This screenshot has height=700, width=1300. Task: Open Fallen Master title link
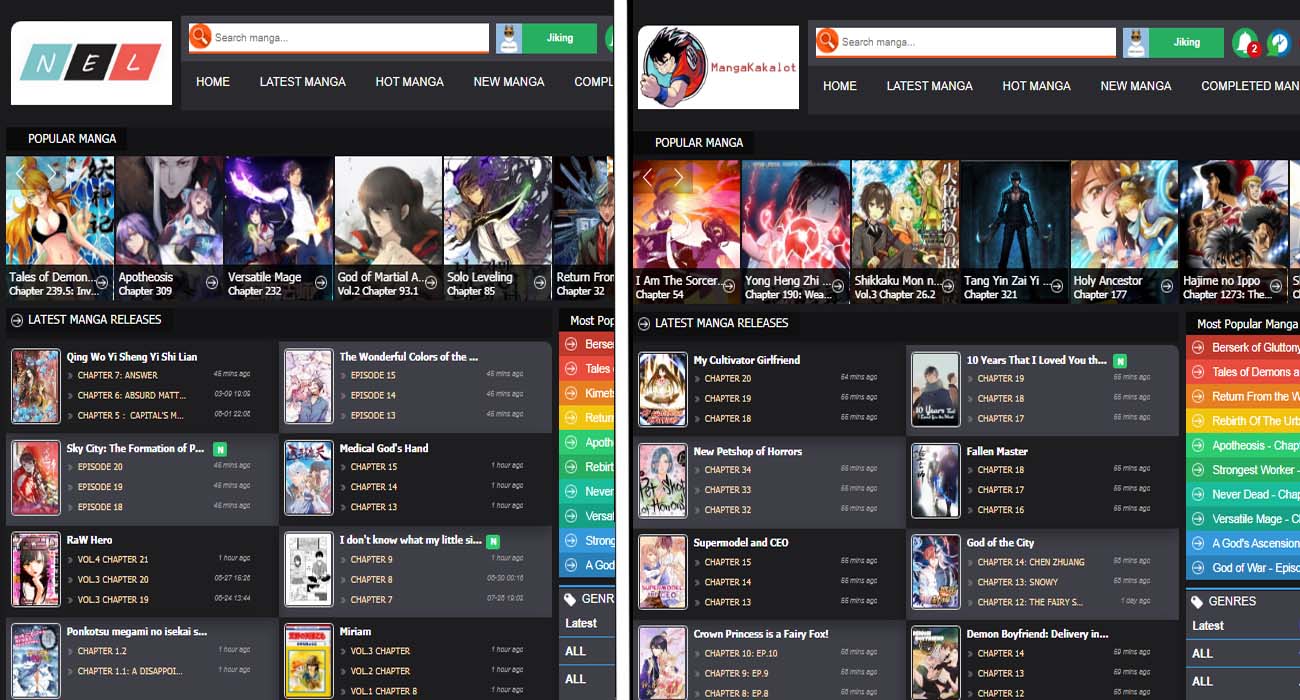996,451
